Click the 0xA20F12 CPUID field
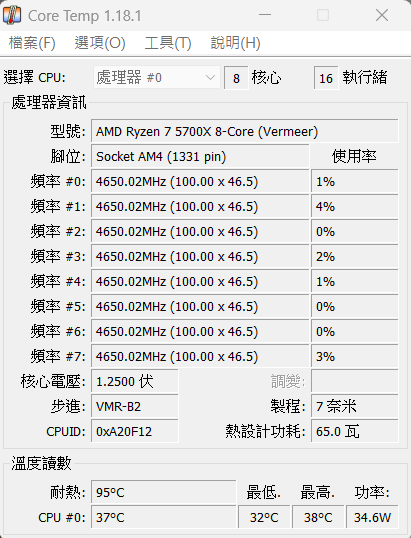Viewport: 411px width, 538px height. (x=135, y=432)
